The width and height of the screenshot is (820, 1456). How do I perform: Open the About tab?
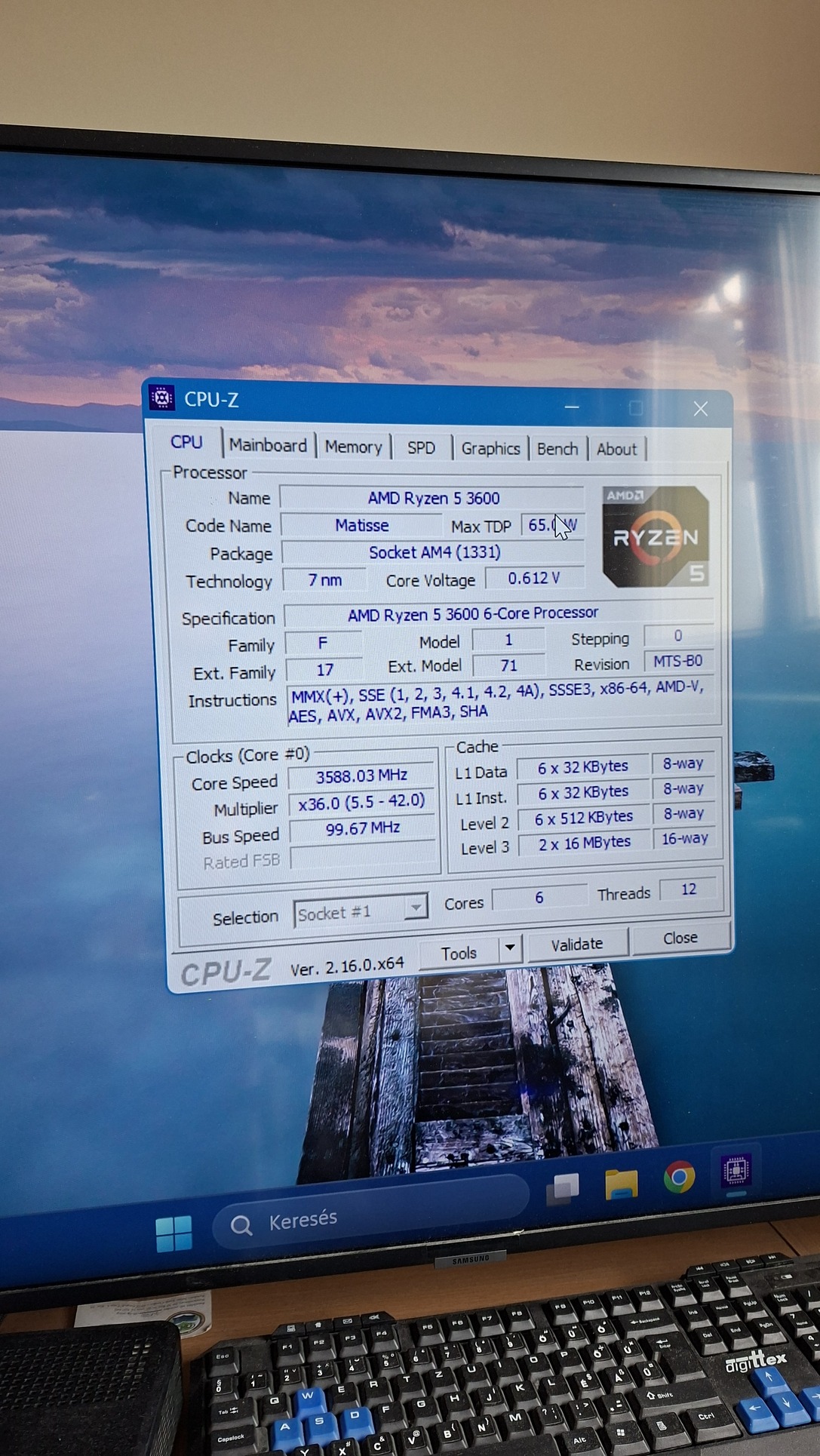pyautogui.click(x=616, y=450)
